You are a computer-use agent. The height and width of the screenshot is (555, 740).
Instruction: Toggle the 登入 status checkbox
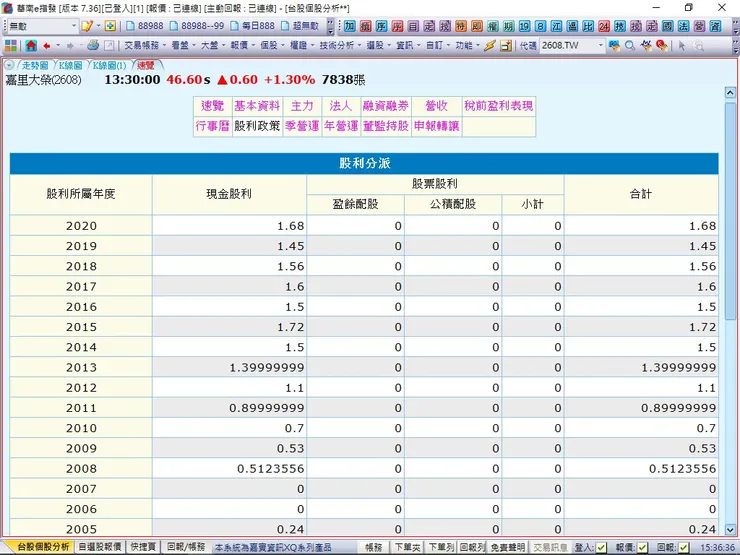tap(601, 547)
